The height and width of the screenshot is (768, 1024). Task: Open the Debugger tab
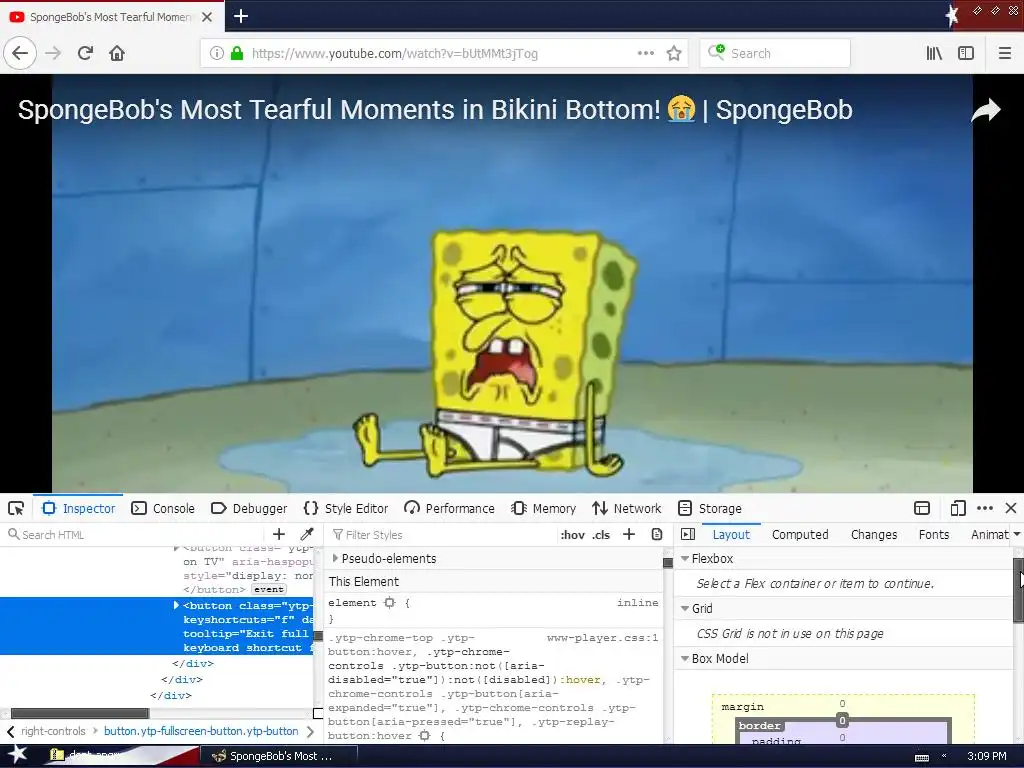coord(249,508)
